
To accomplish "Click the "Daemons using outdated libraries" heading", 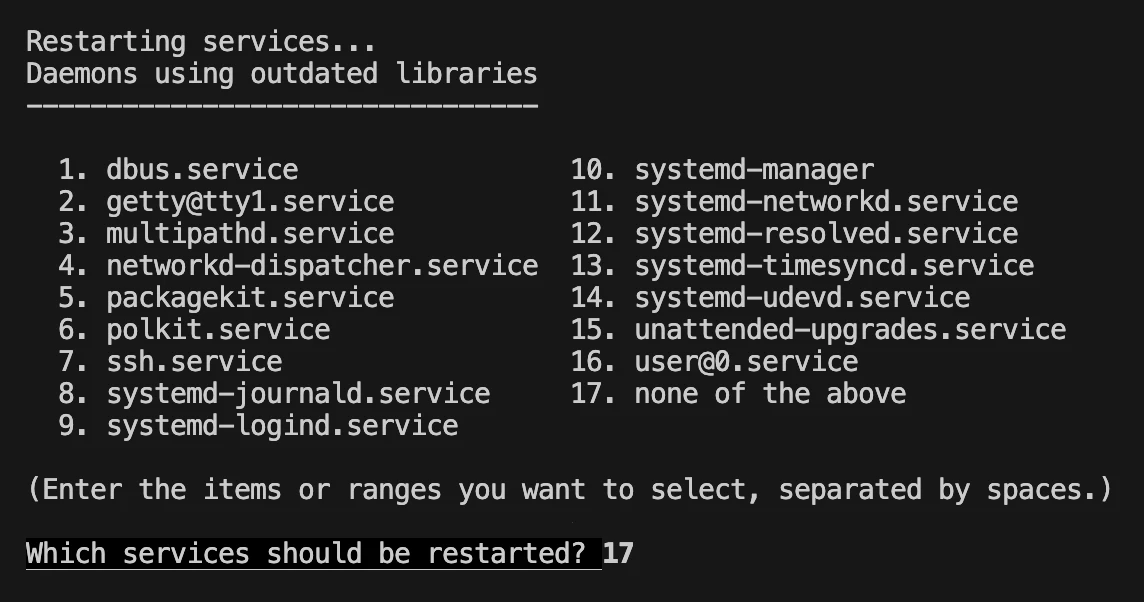I will coord(282,74).
